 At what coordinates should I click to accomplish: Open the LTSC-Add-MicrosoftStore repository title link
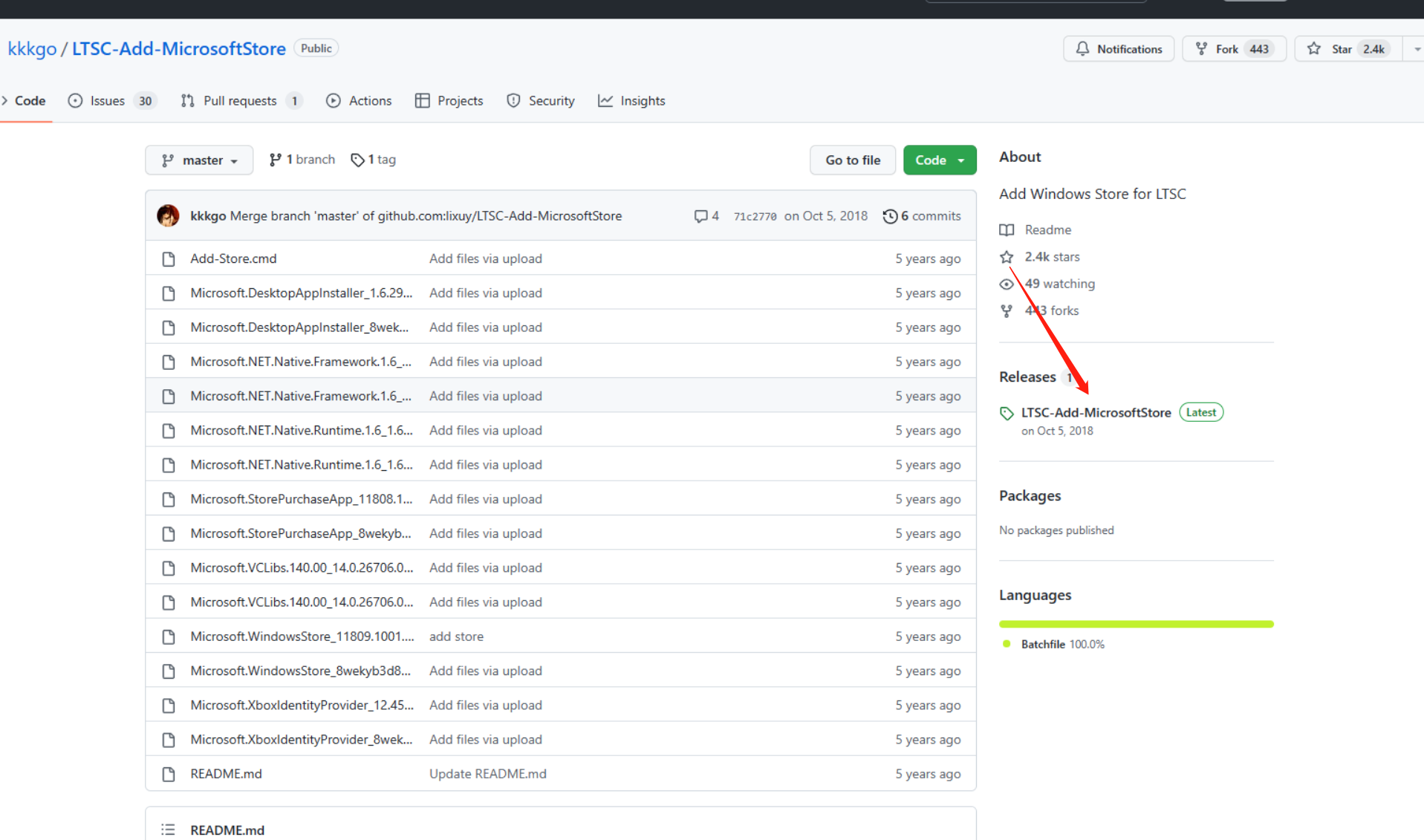coord(178,48)
